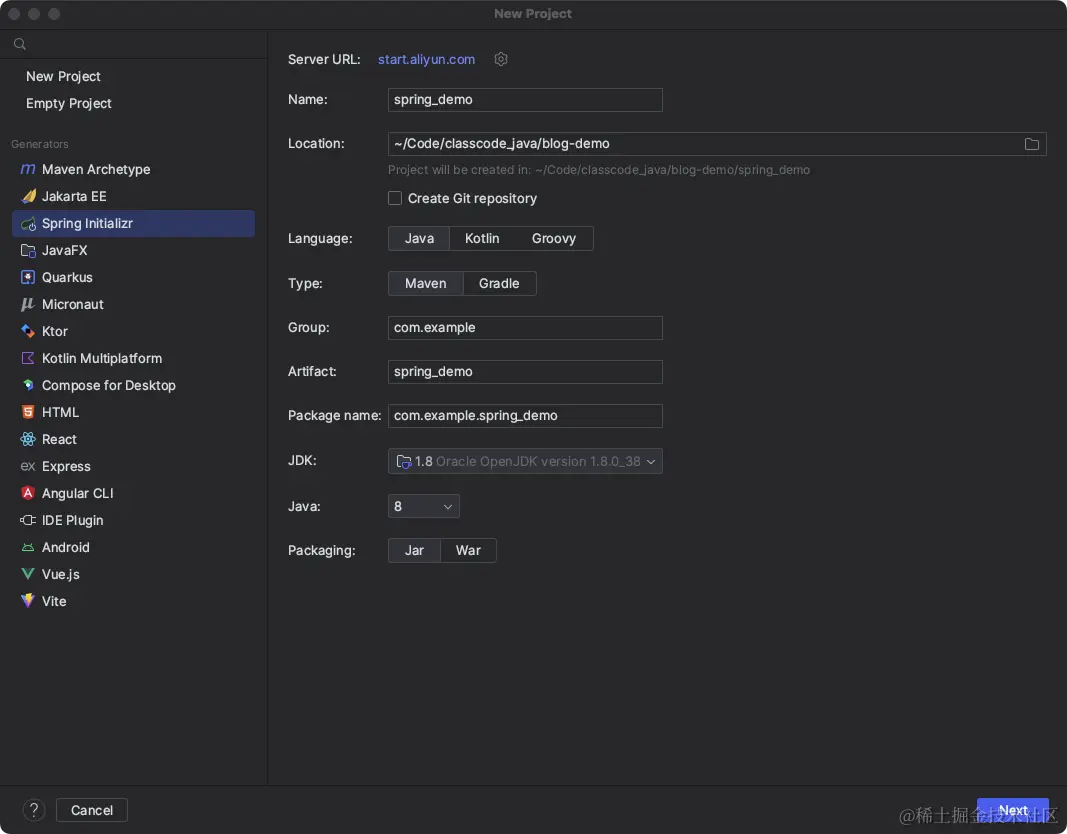Viewport: 1067px width, 834px height.
Task: Select the Quarkus generator label
Action: (x=67, y=278)
